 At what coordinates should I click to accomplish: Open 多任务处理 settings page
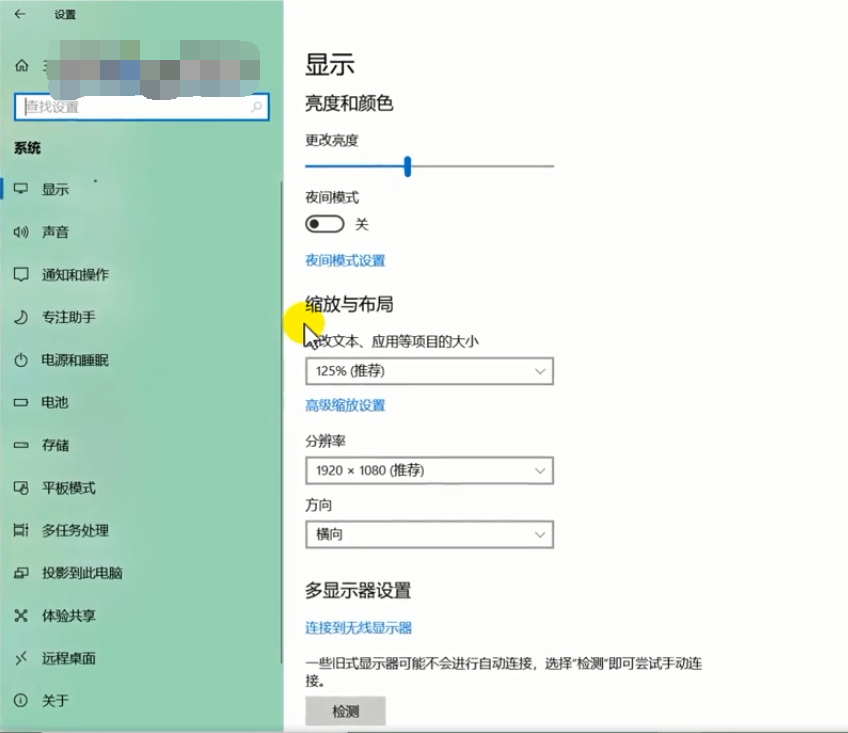75,531
